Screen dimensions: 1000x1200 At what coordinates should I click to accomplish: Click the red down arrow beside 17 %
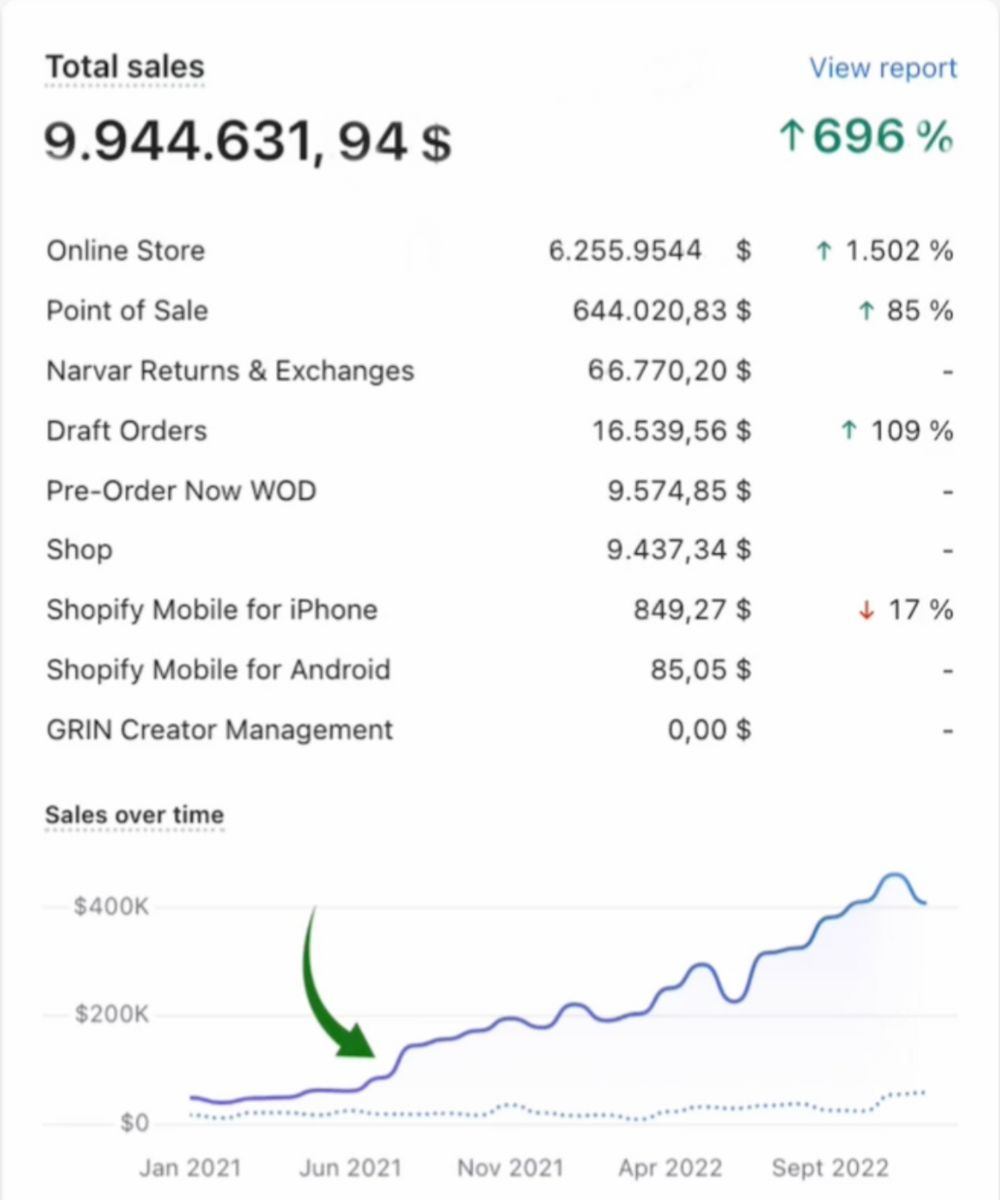(866, 610)
